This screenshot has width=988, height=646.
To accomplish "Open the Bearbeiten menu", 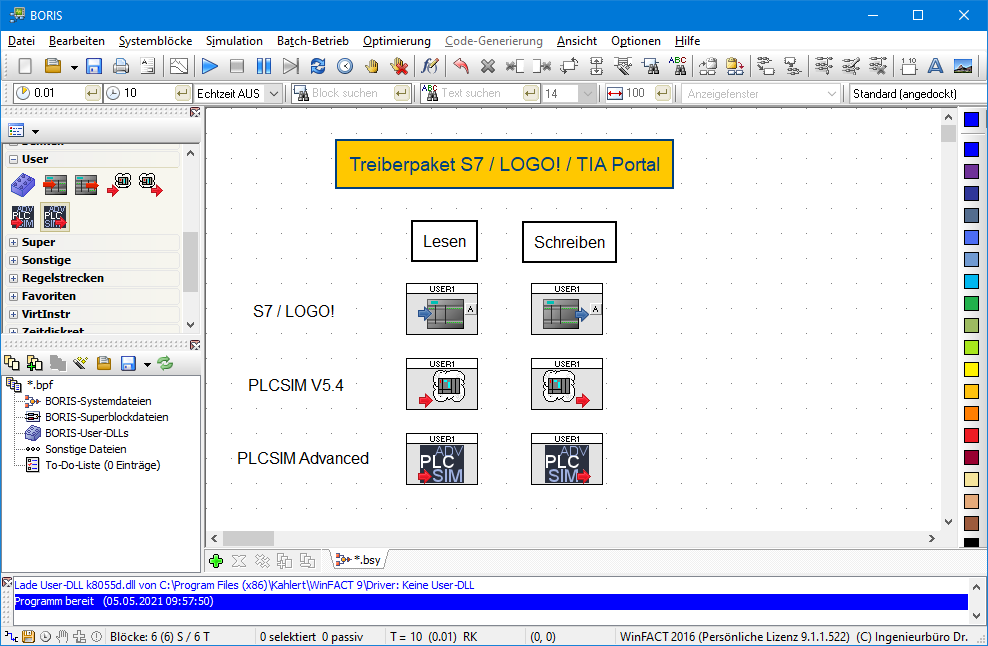I will point(77,41).
